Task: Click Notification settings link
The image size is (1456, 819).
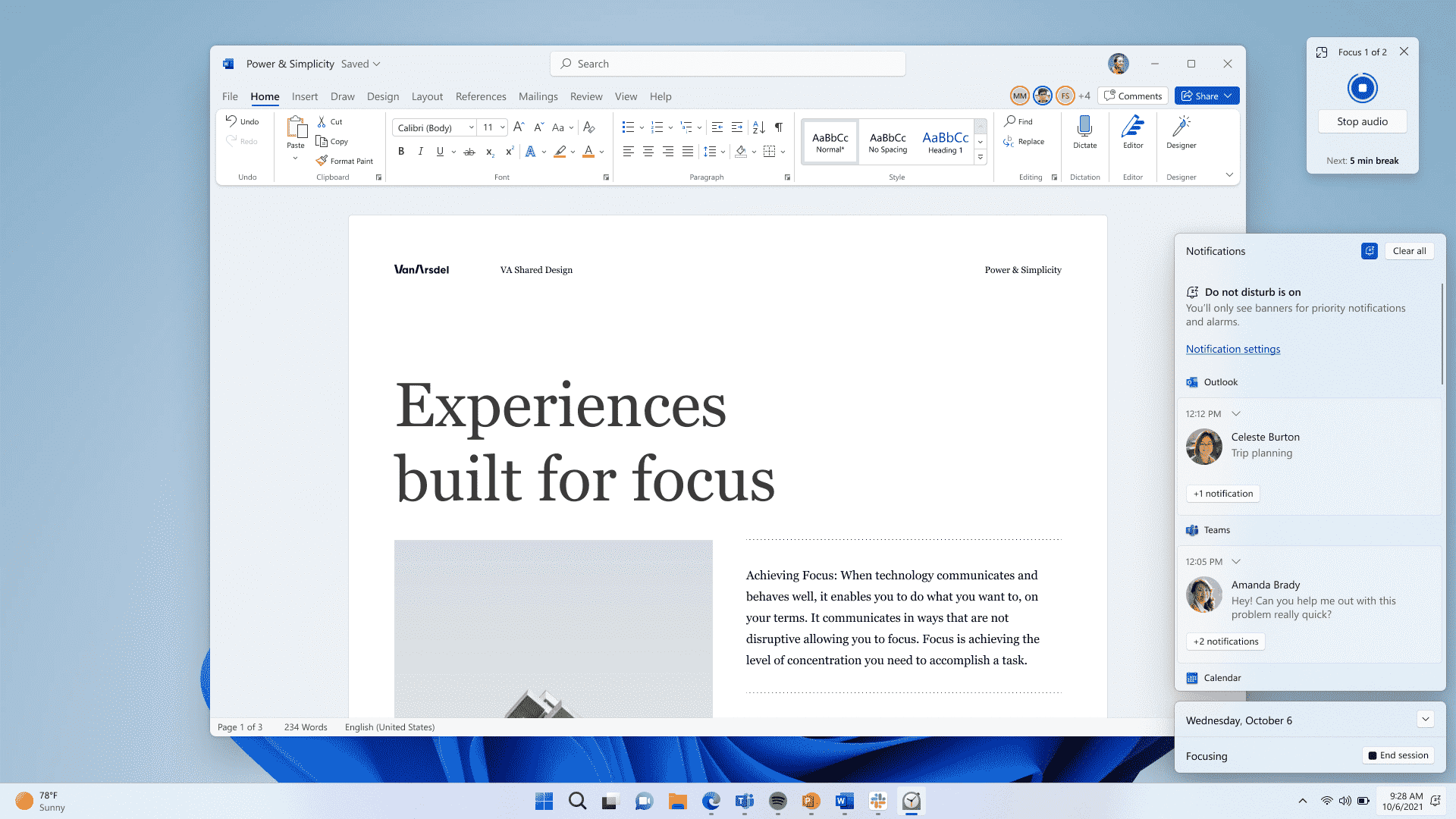Action: click(1232, 349)
